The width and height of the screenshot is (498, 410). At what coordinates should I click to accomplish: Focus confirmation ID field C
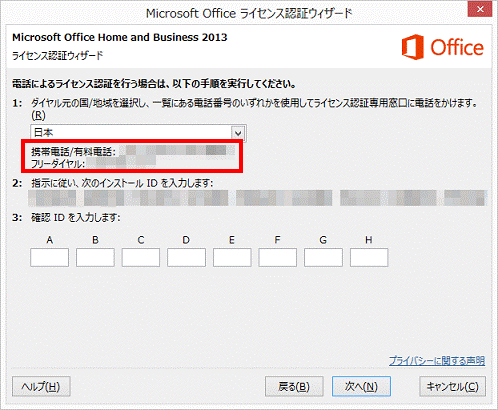click(x=141, y=257)
